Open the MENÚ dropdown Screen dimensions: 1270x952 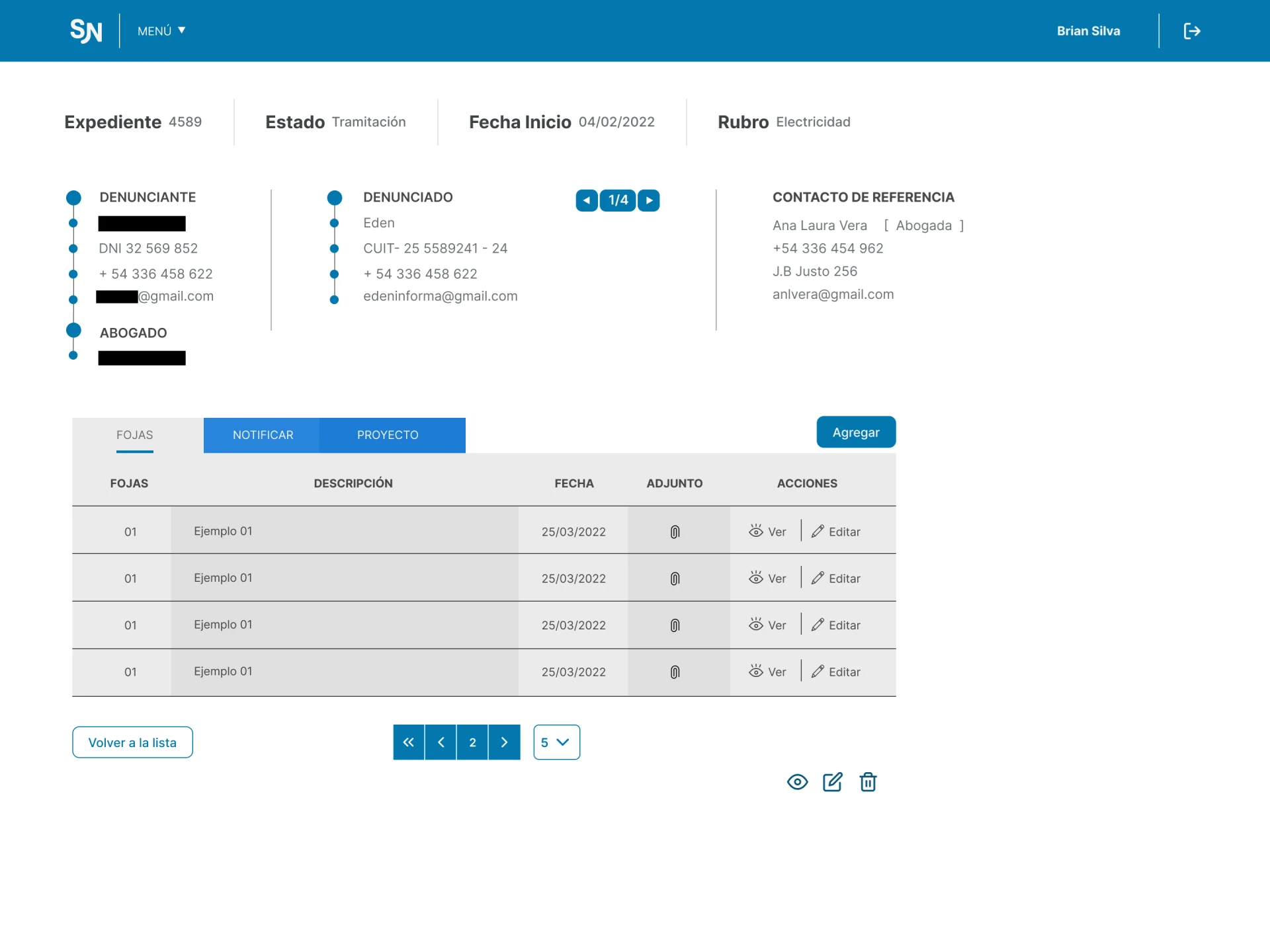point(161,31)
